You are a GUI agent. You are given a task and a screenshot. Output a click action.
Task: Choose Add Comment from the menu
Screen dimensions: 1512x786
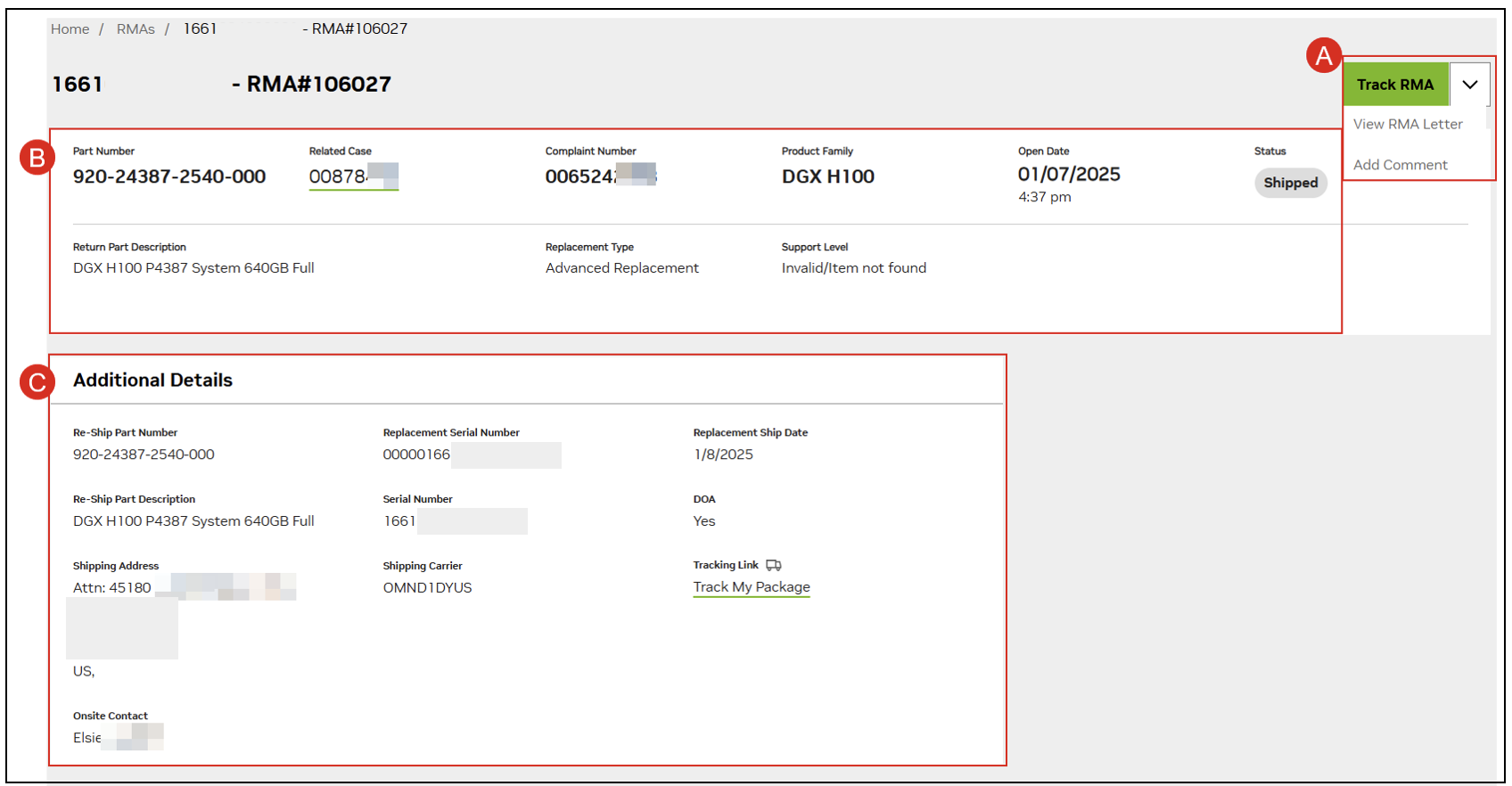pos(1400,165)
